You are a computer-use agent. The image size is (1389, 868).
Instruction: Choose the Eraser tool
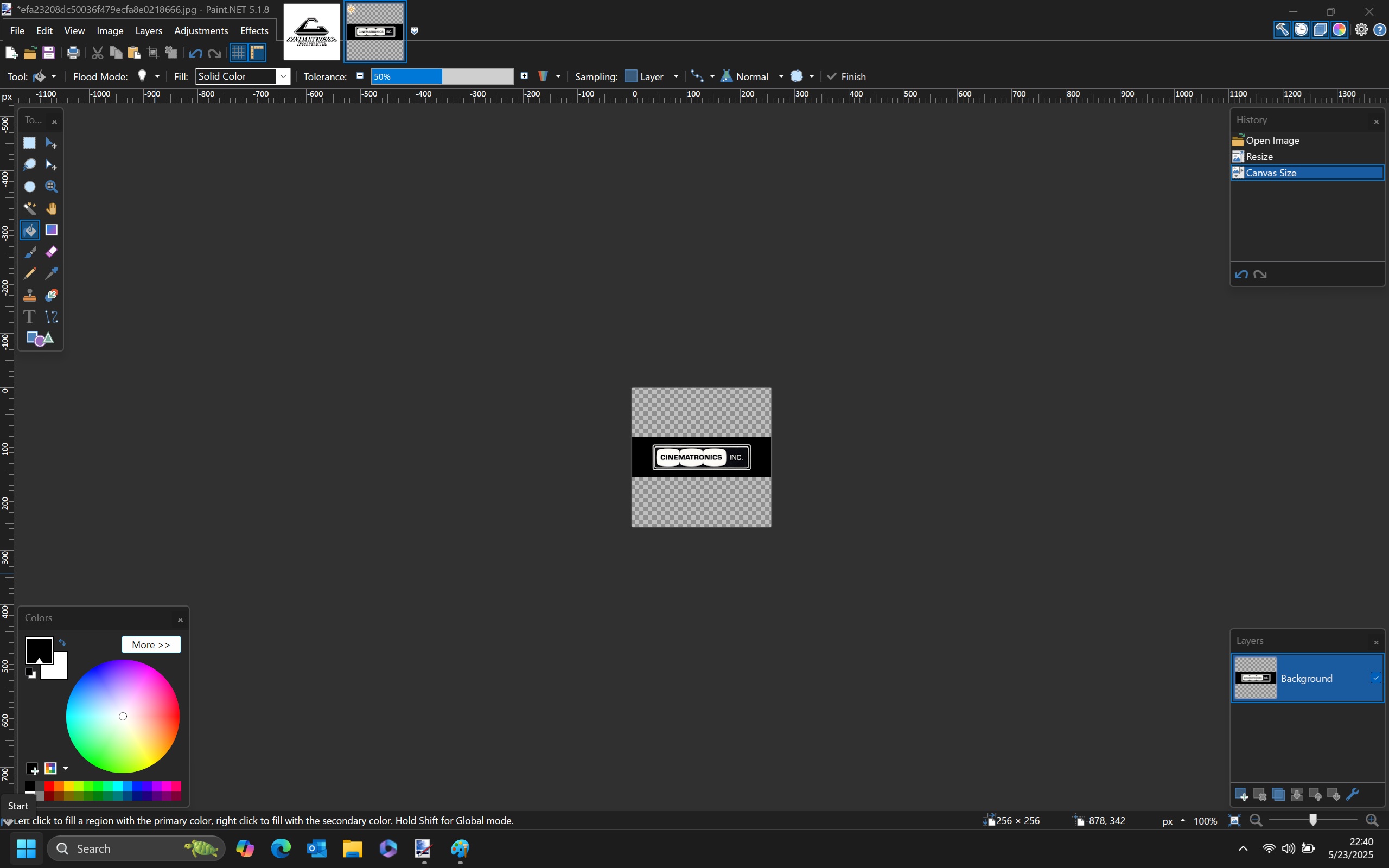point(51,252)
